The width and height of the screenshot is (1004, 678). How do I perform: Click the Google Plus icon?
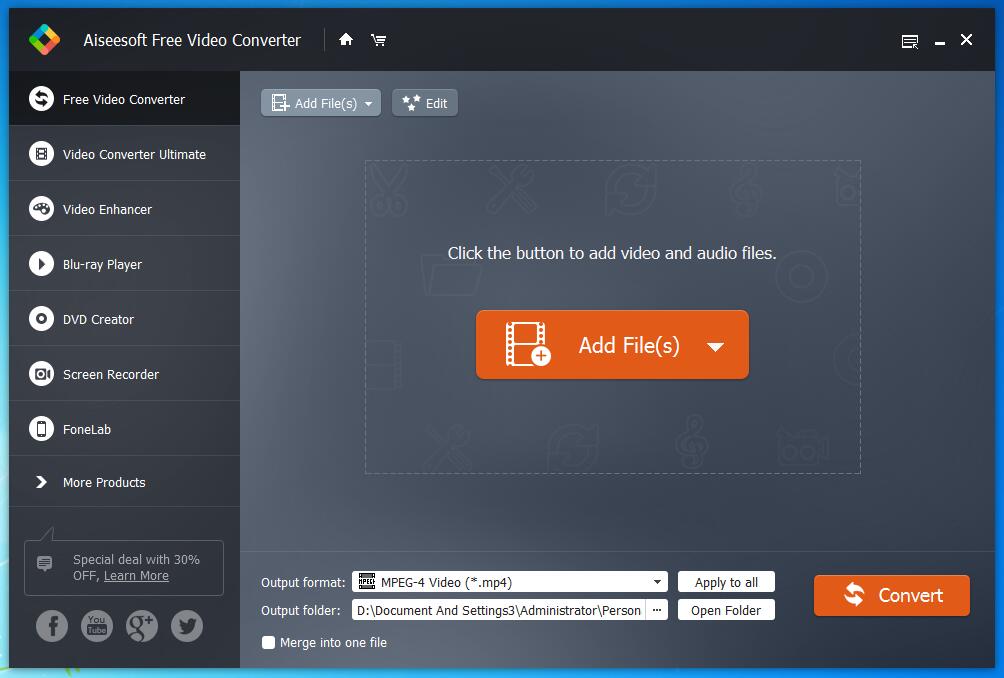(142, 626)
